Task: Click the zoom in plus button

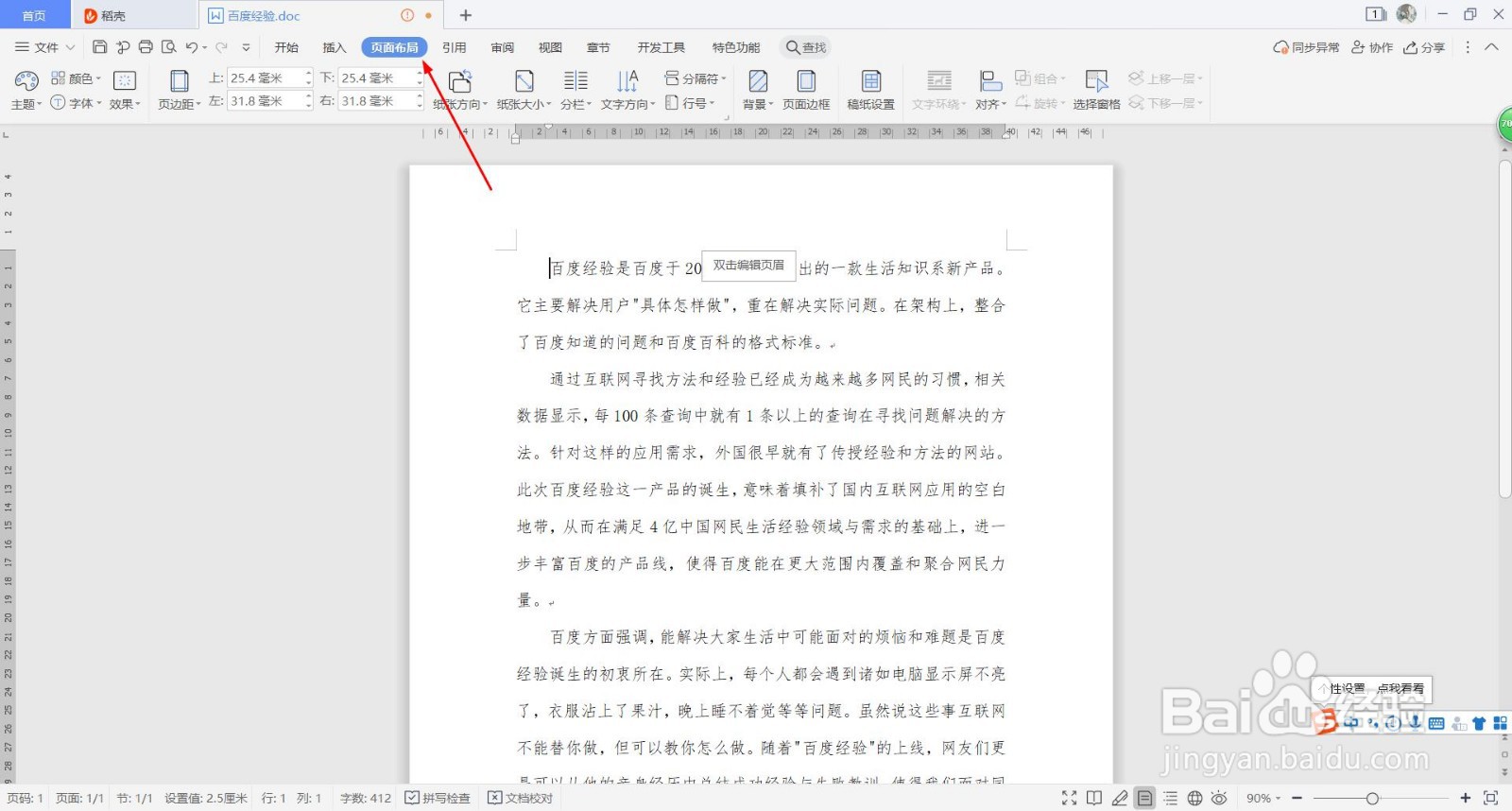Action: pos(1466,799)
